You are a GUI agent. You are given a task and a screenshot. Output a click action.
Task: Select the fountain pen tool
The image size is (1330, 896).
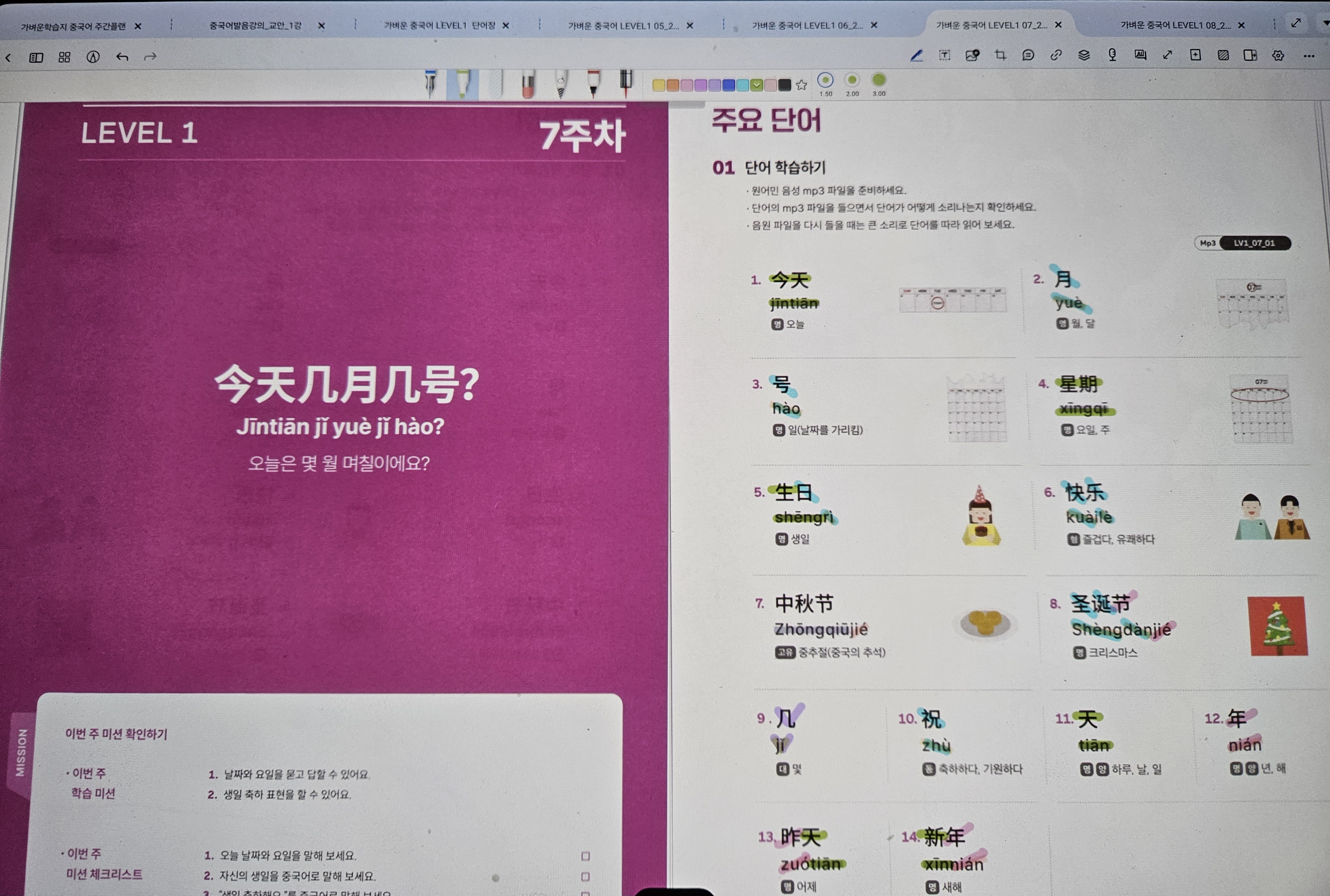click(x=431, y=84)
